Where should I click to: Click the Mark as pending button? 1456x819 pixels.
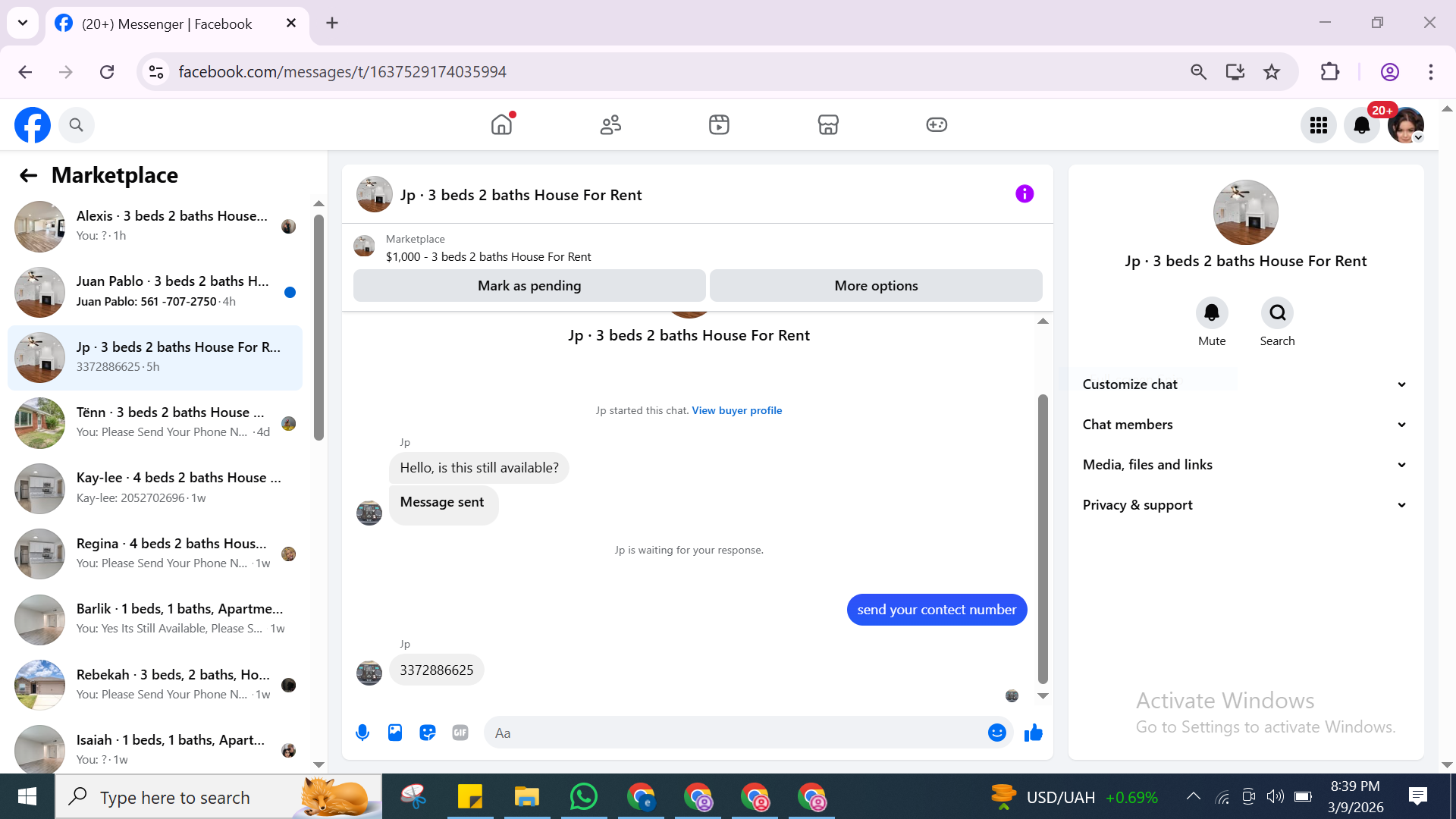pos(529,286)
